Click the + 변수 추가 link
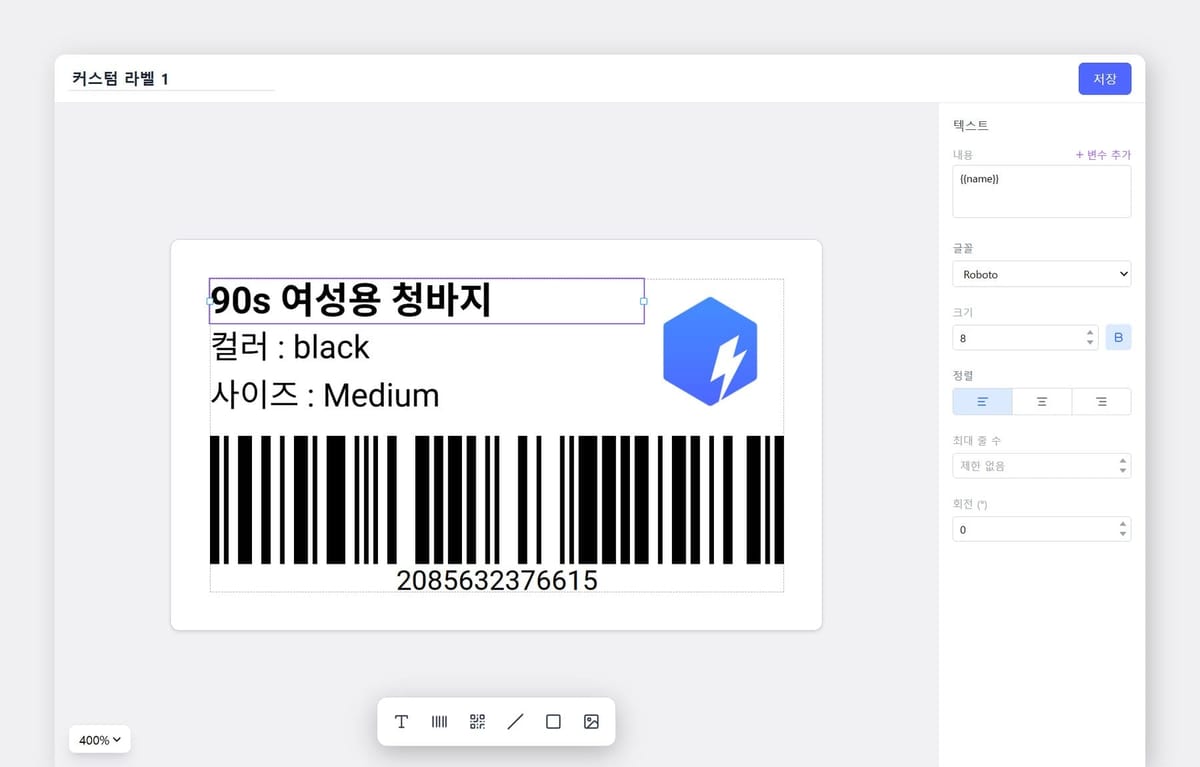The height and width of the screenshot is (767, 1200). pos(1103,154)
